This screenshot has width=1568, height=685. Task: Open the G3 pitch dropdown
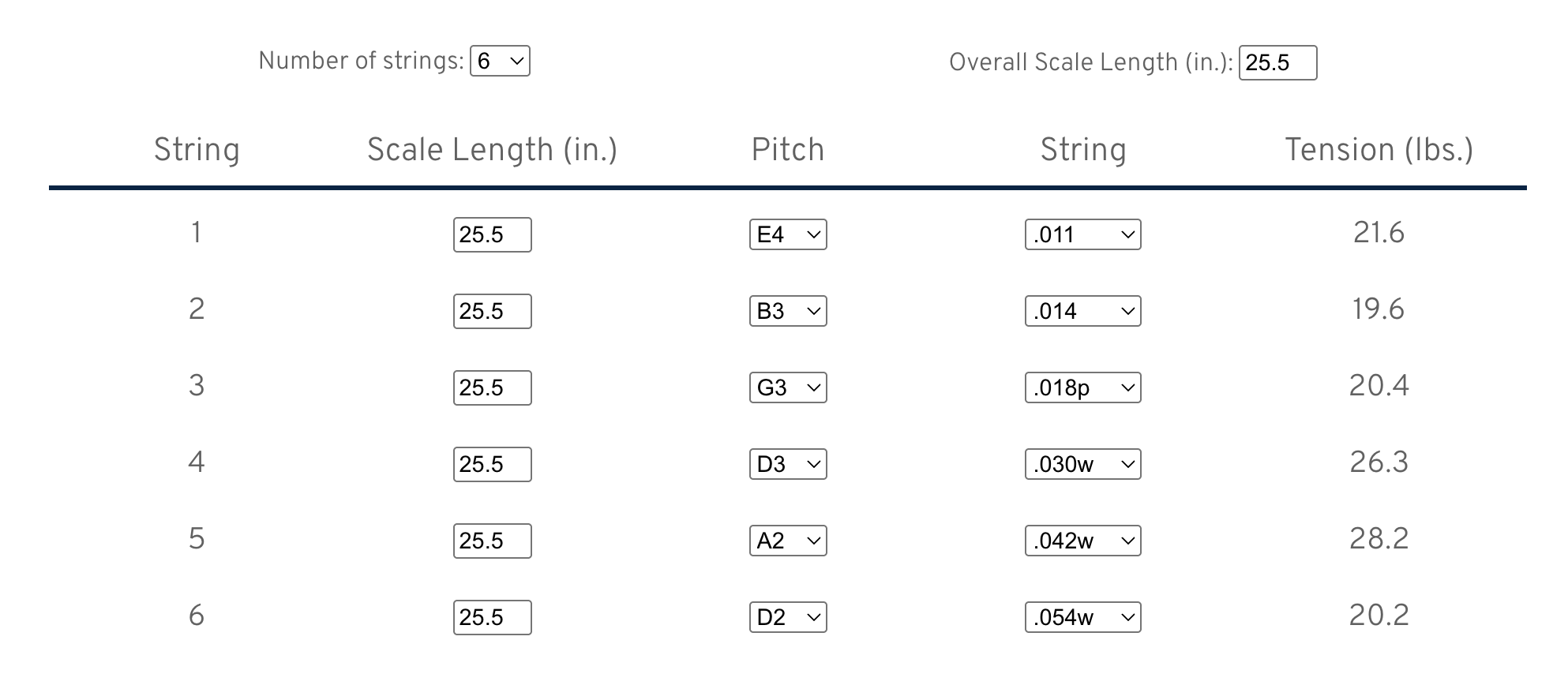pyautogui.click(x=788, y=387)
